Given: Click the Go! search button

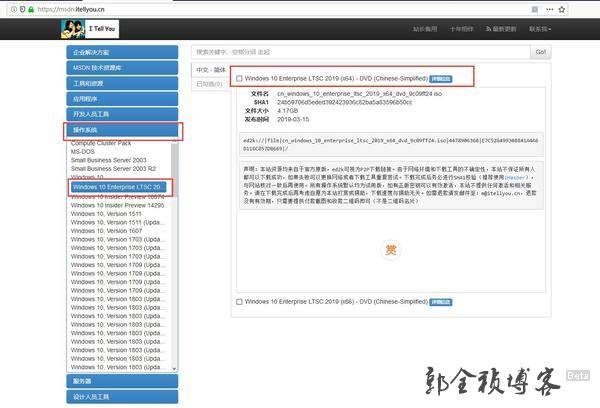Looking at the screenshot, I should (x=541, y=52).
